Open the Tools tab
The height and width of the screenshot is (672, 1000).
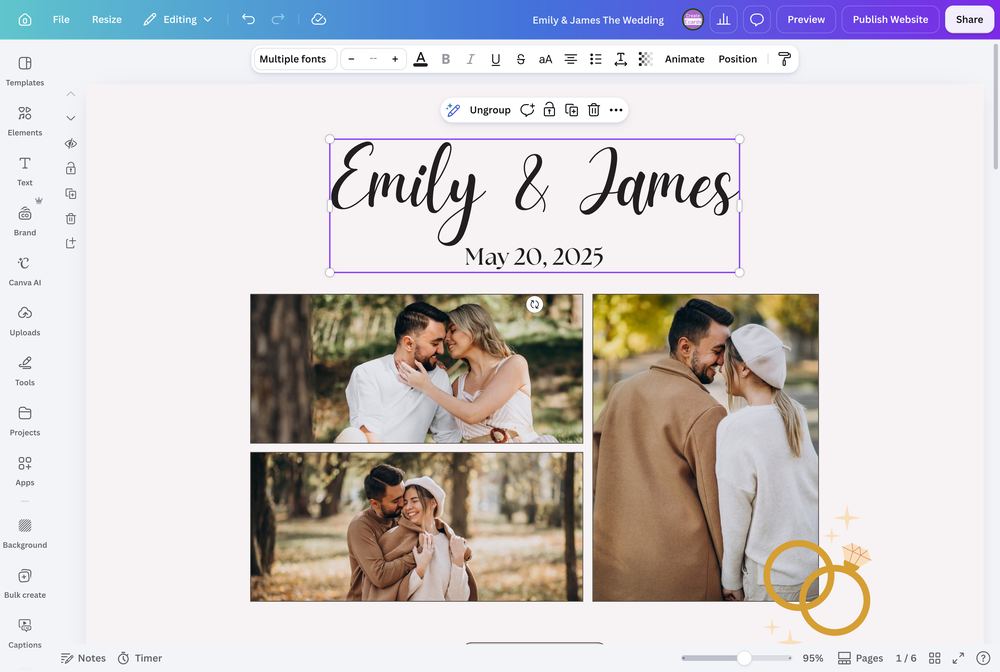point(25,371)
